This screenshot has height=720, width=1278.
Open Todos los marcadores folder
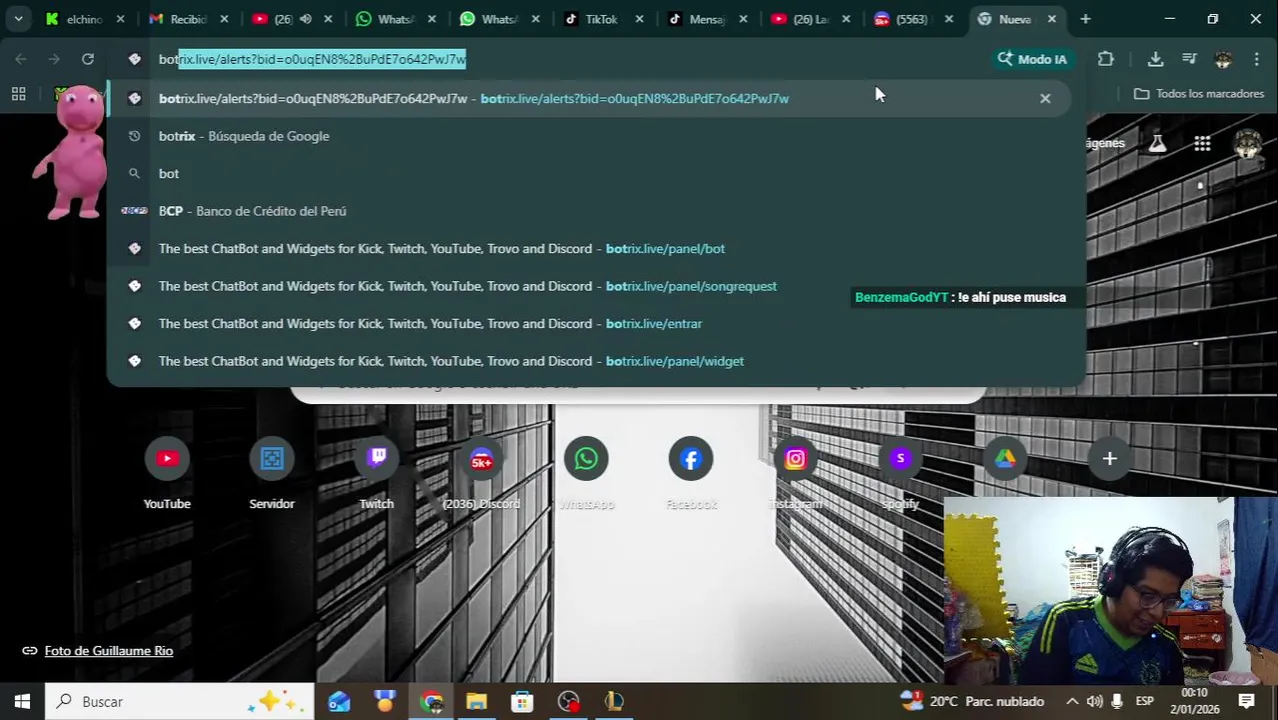pyautogui.click(x=1198, y=94)
